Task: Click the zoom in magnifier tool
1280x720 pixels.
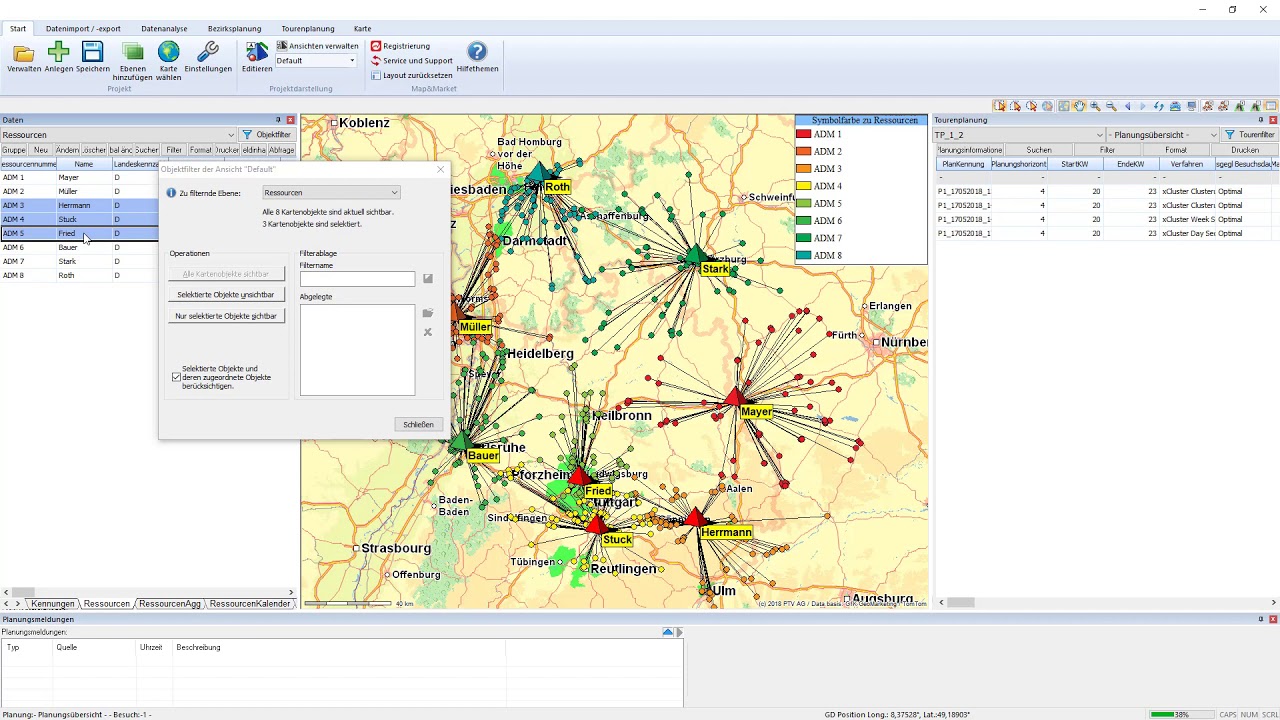Action: [1095, 106]
